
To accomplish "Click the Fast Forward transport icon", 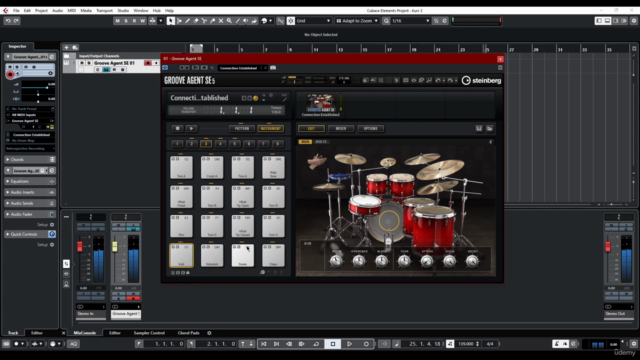I will click(302, 344).
